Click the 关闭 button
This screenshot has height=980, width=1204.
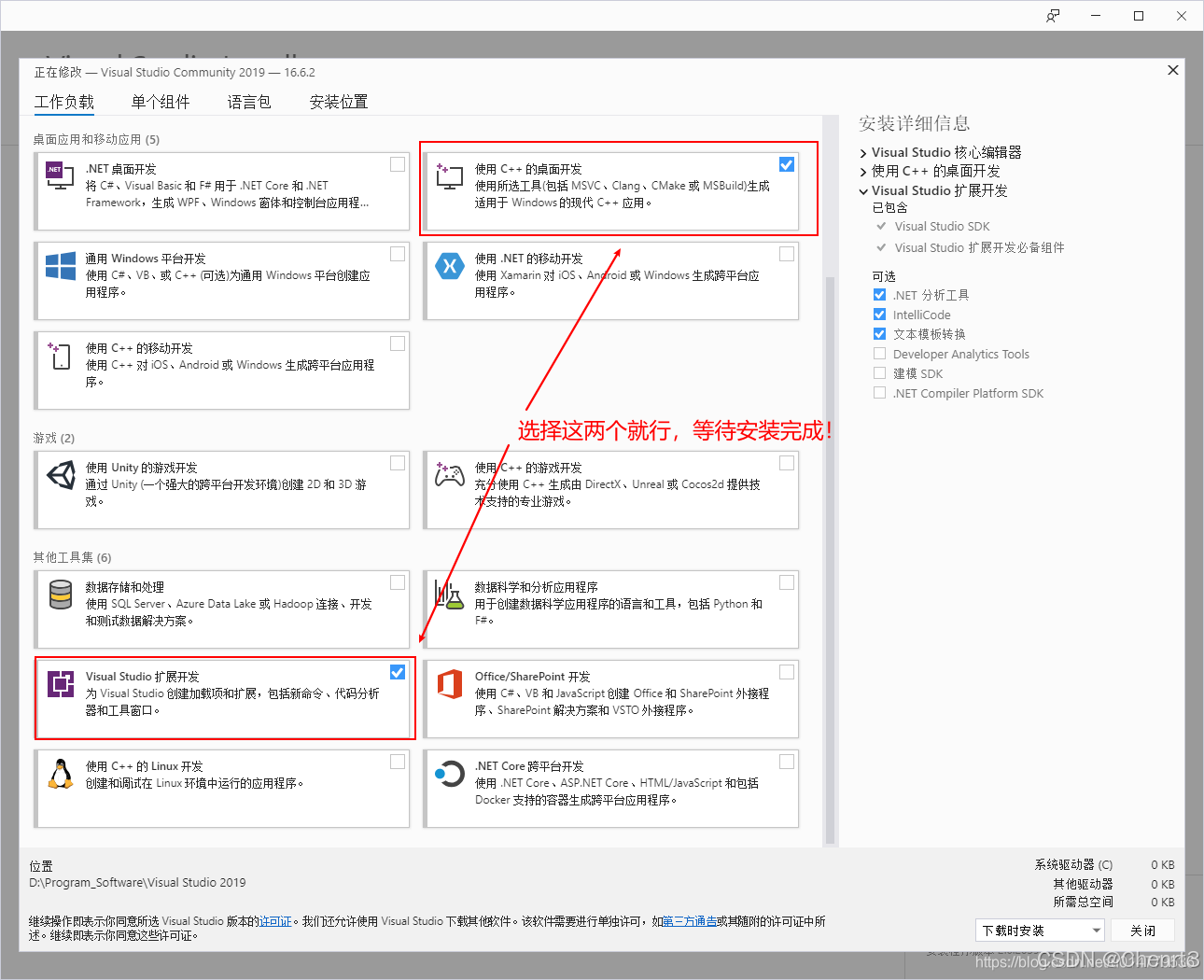click(x=1143, y=931)
